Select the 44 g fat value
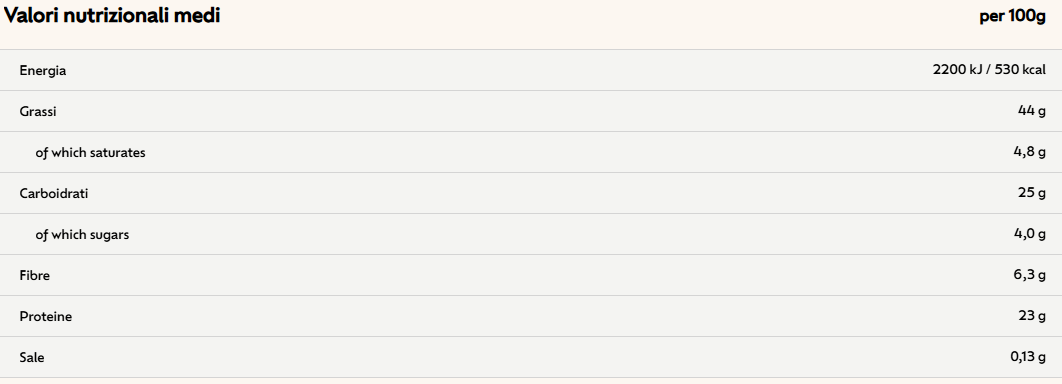 click(x=1032, y=111)
